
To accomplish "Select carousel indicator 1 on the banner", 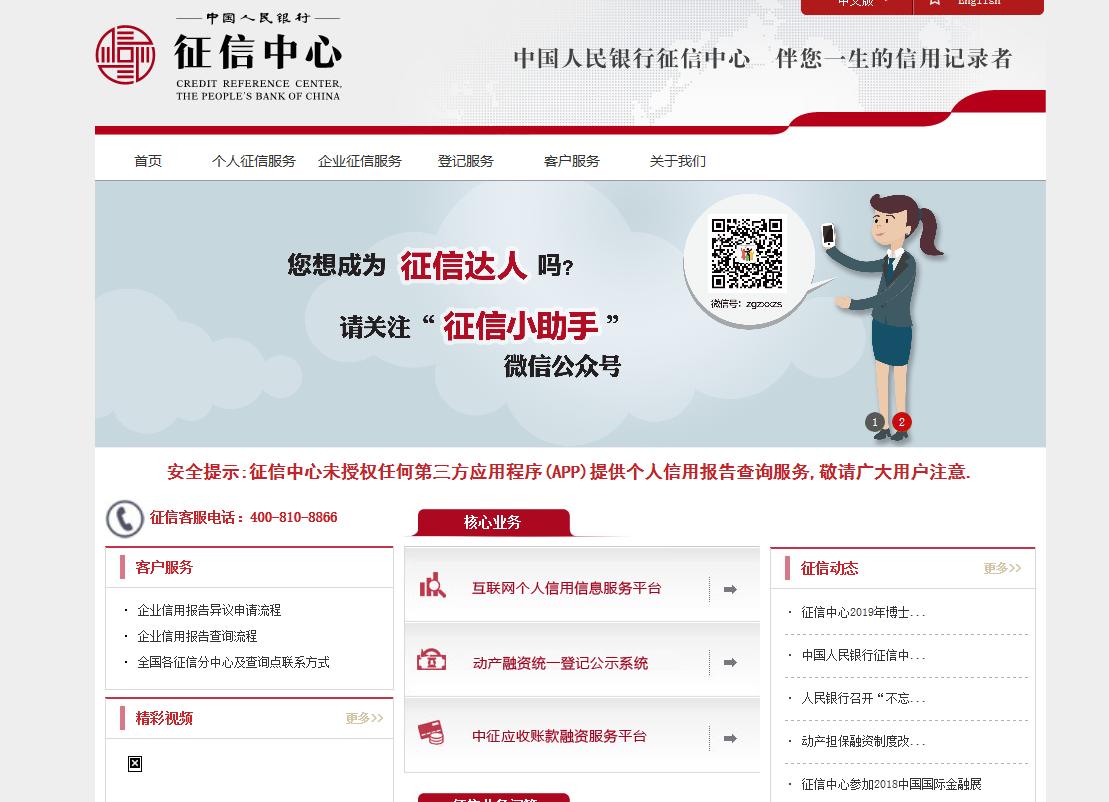I will [874, 422].
